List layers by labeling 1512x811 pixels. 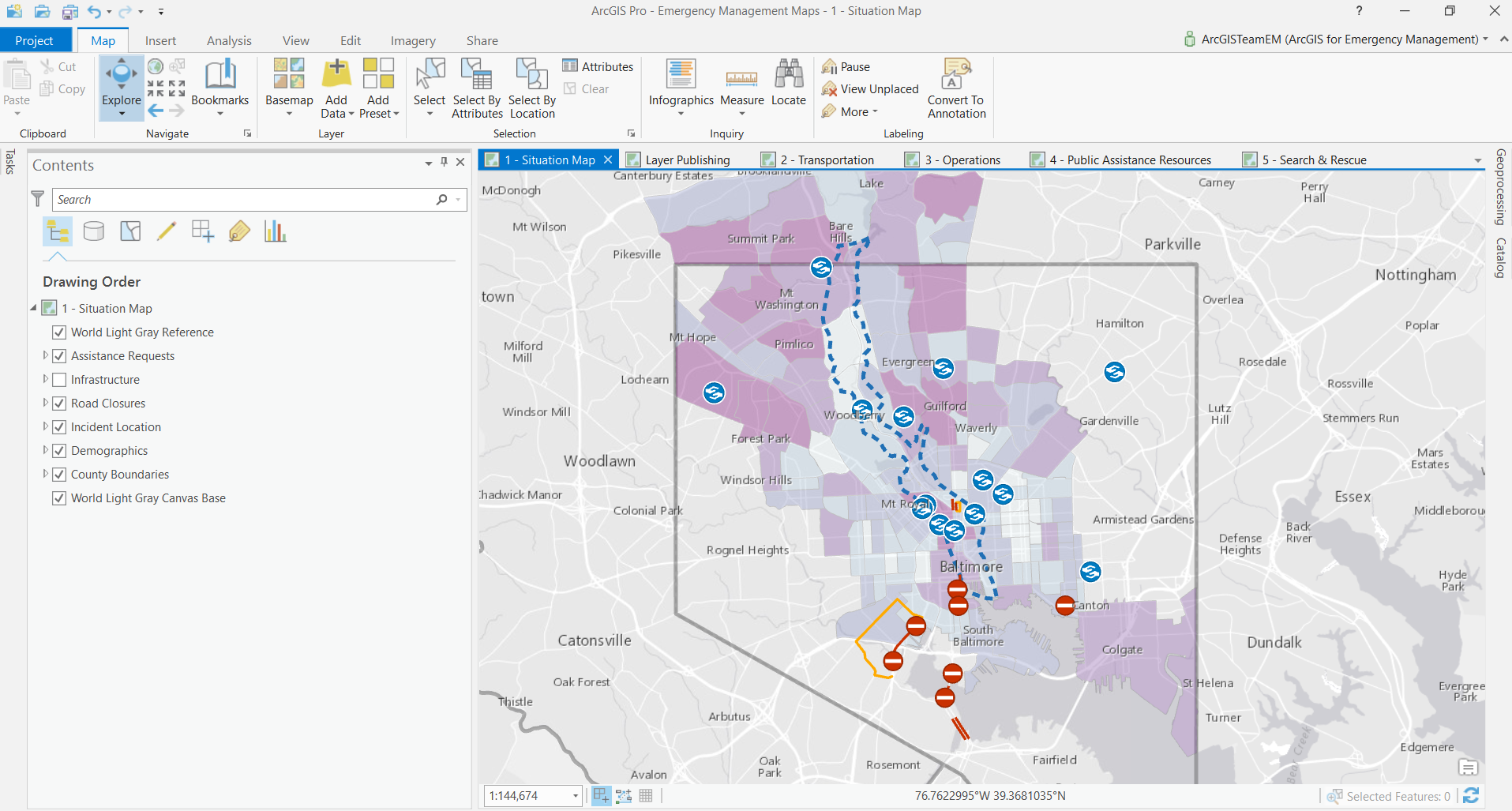(239, 231)
